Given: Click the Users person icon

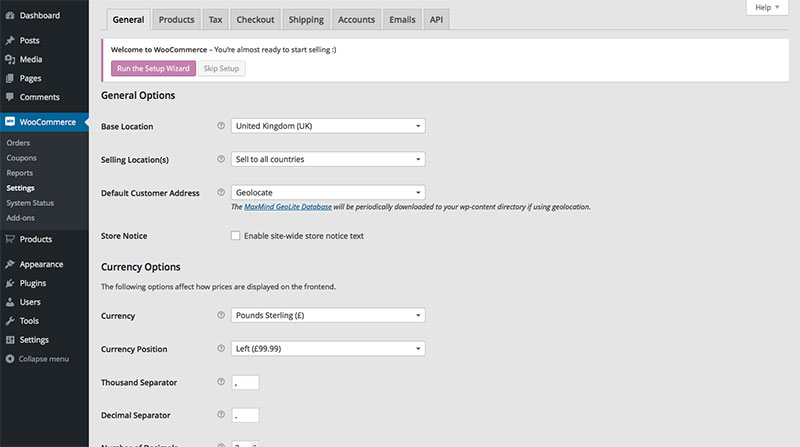Looking at the screenshot, I should (10, 302).
